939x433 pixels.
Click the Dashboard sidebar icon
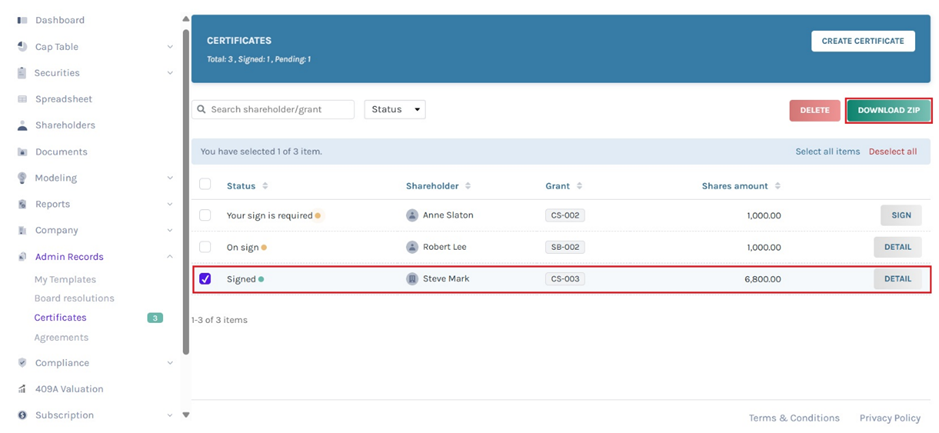coord(22,20)
